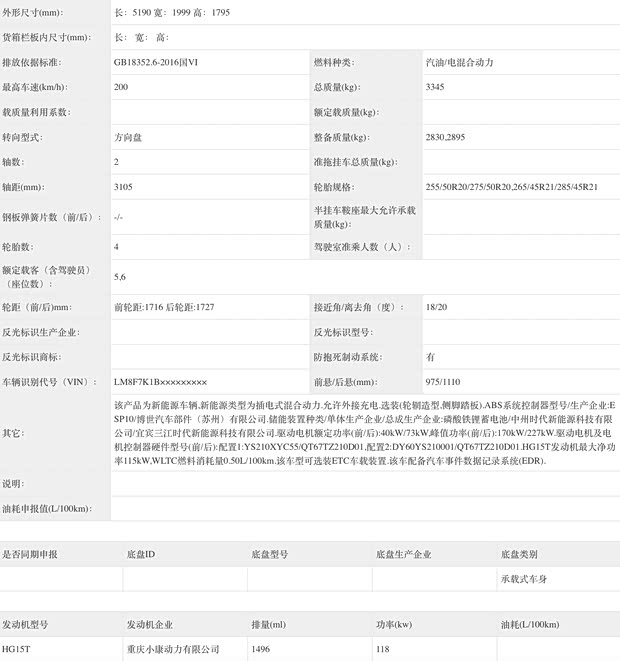Click the fuel type value 汽油/电混合动力

[x=459, y=62]
